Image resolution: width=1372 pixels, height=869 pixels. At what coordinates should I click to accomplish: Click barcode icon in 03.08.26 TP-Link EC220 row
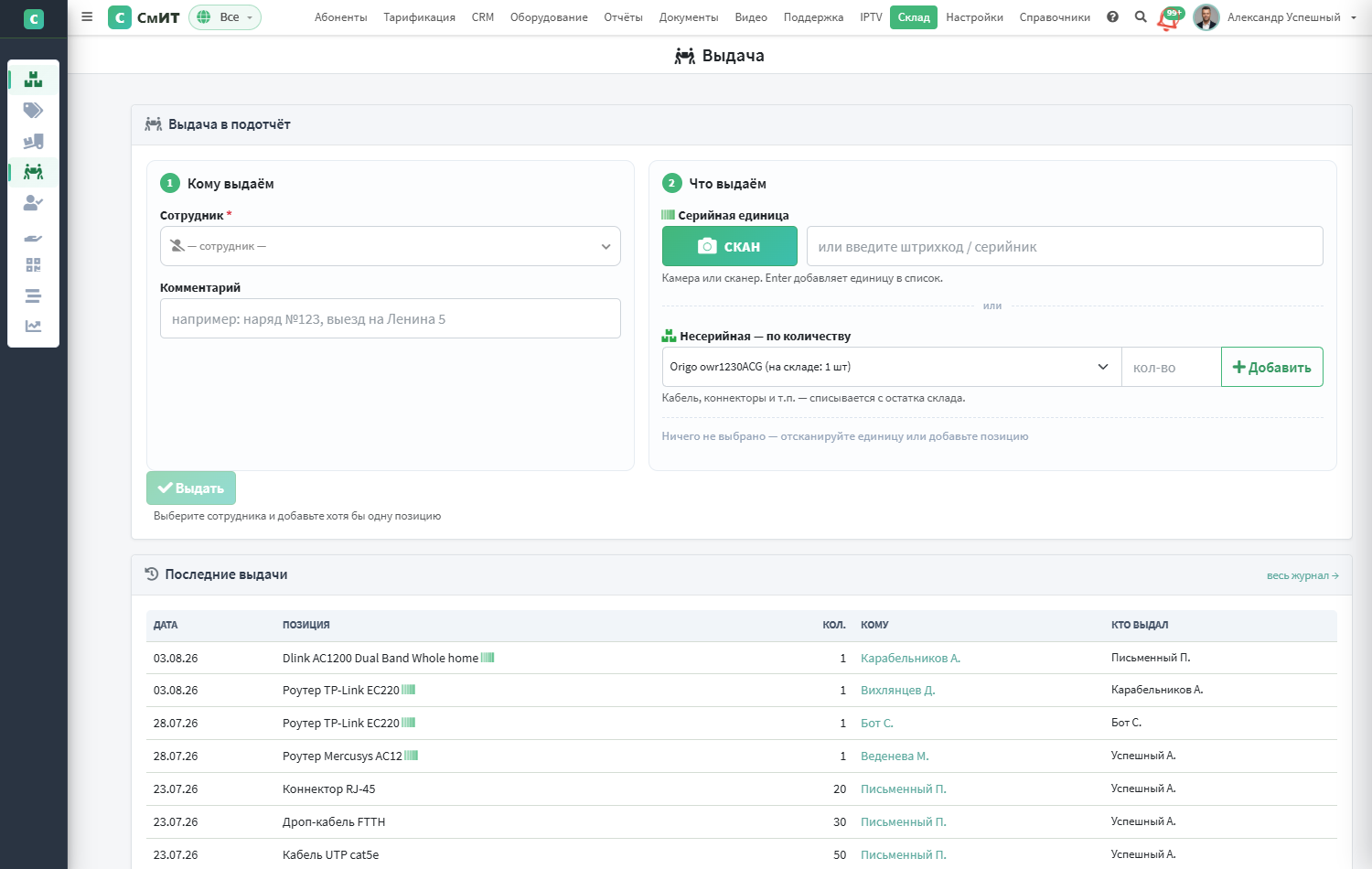tap(409, 690)
